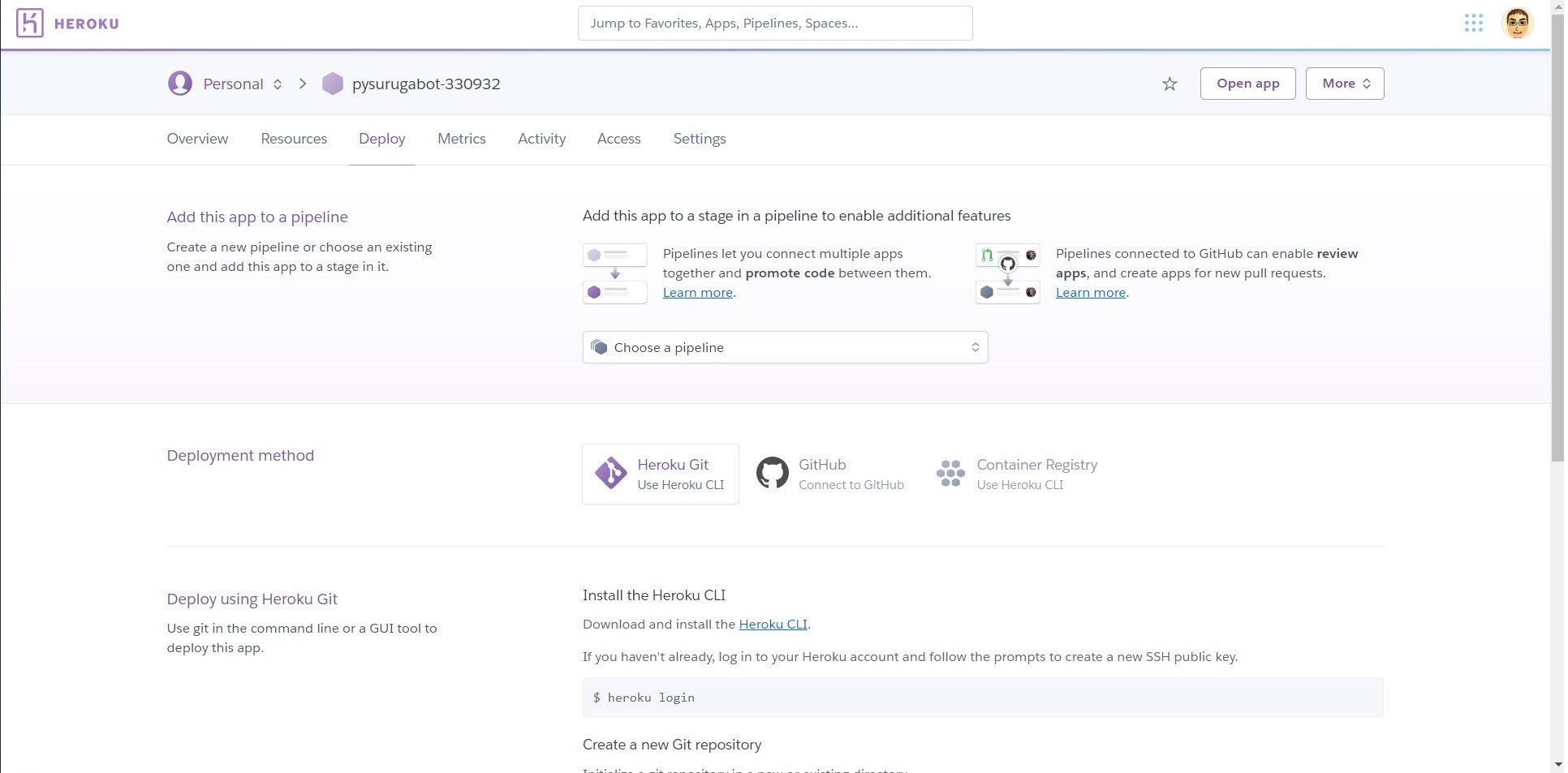Open the Metrics tab

pos(461,139)
